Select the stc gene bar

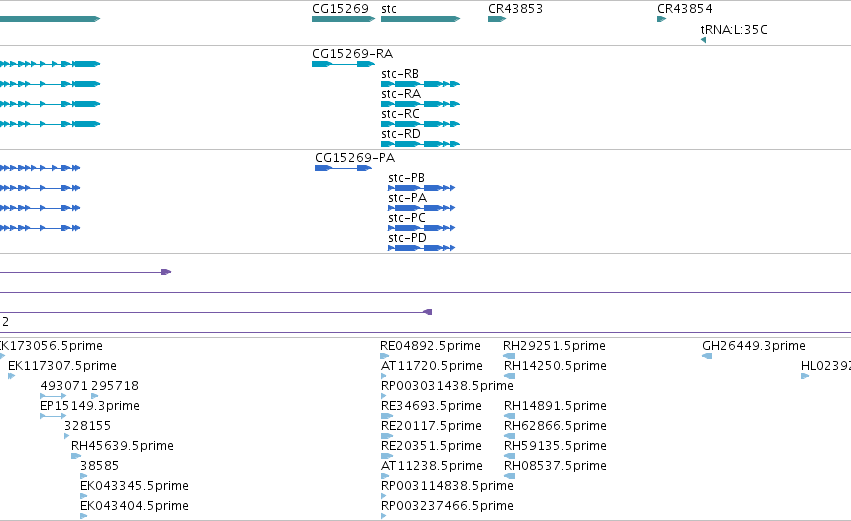click(421, 19)
